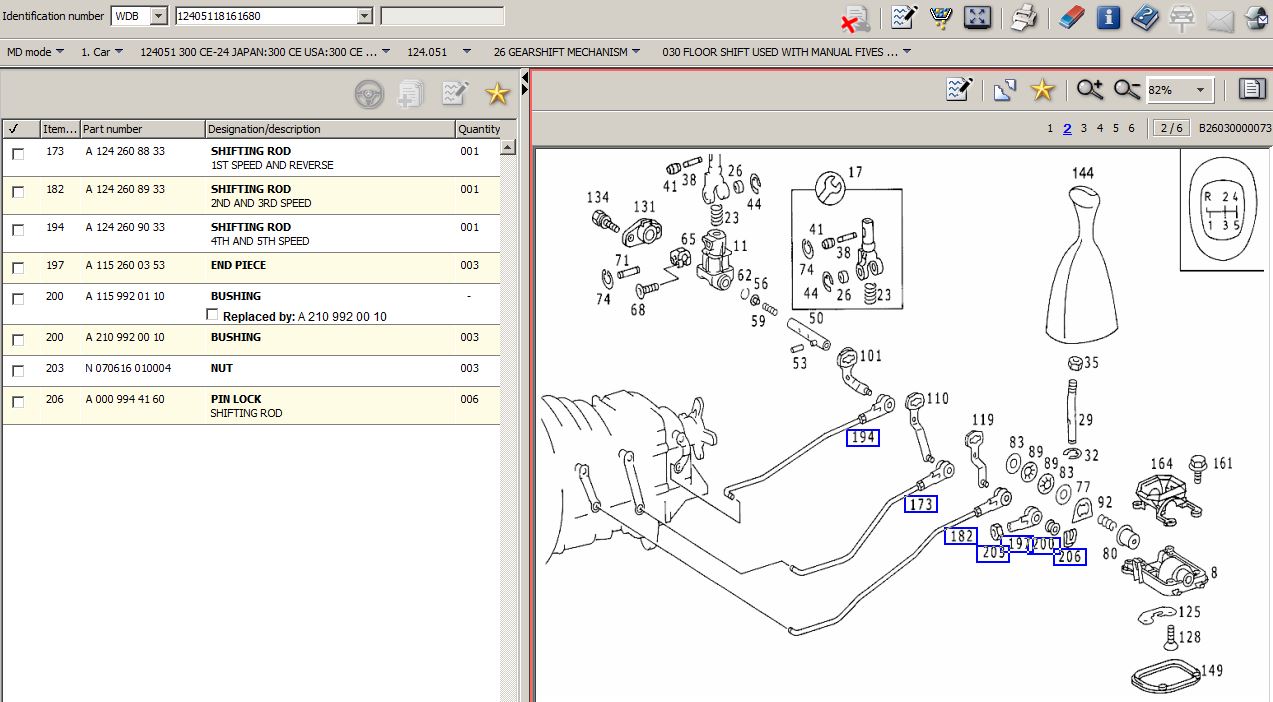Open the MD mode menu
This screenshot has height=702, width=1273.
(x=35, y=52)
